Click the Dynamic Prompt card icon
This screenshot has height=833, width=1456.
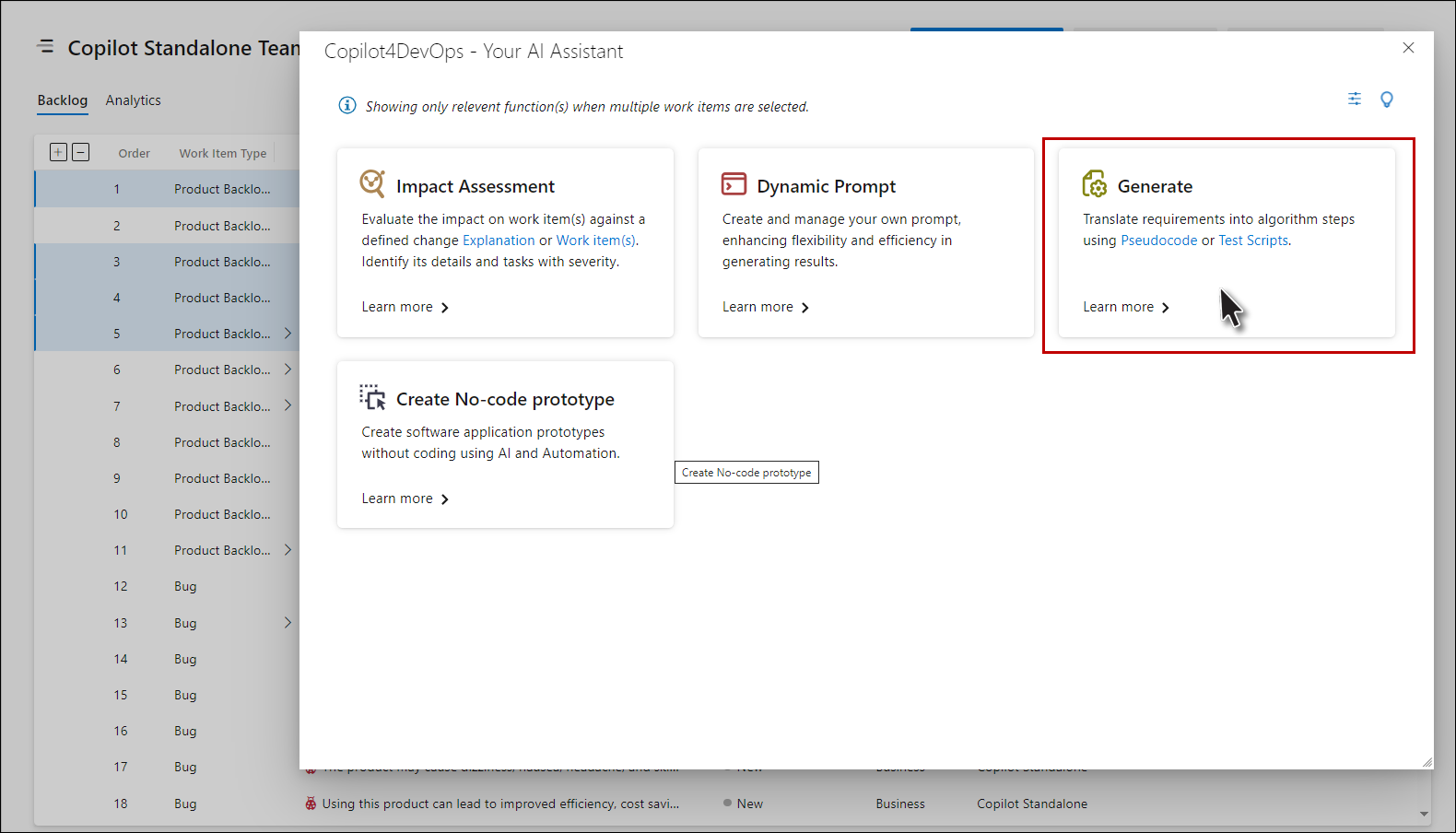734,184
